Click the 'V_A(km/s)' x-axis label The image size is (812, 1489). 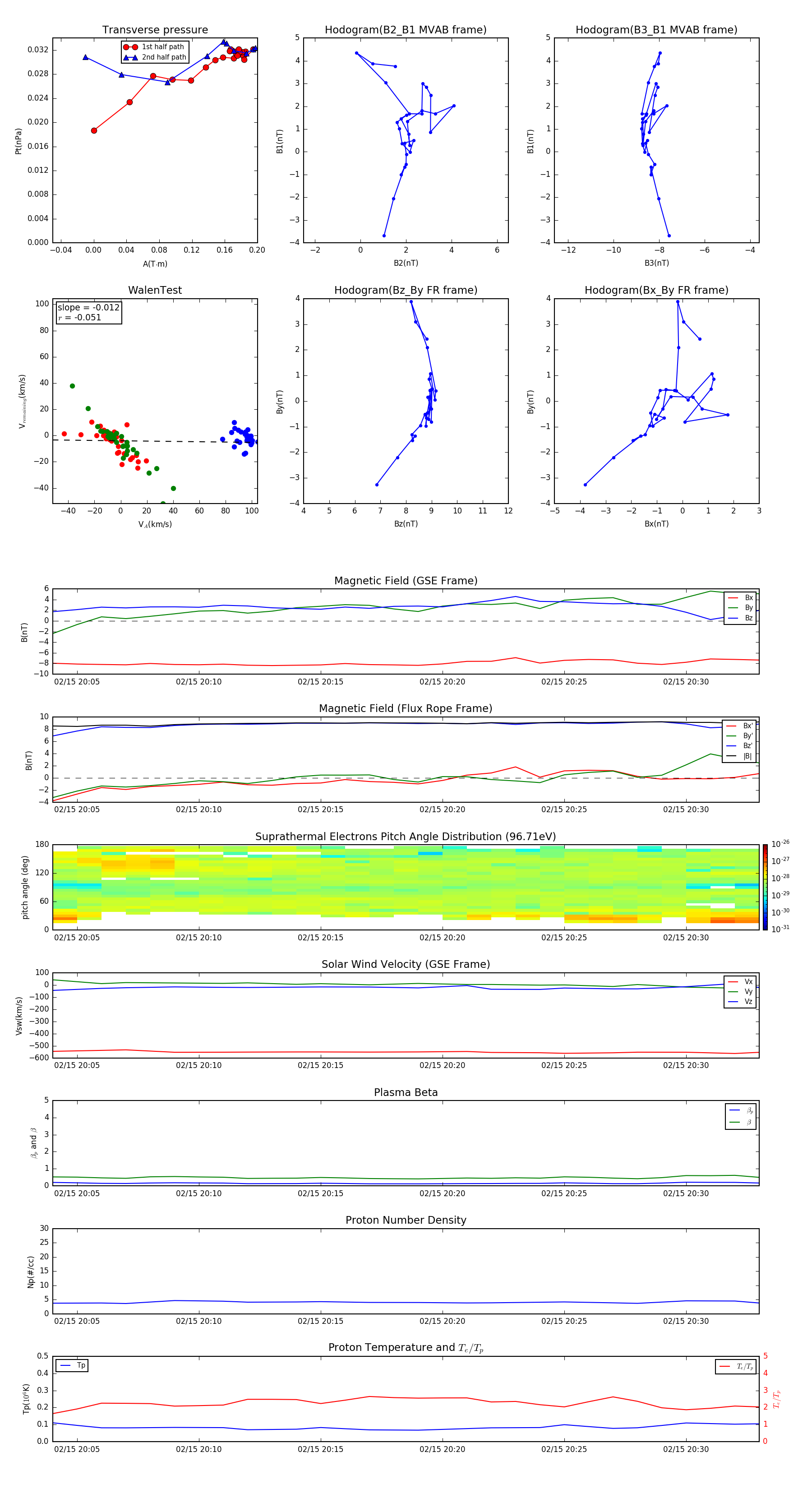(155, 525)
